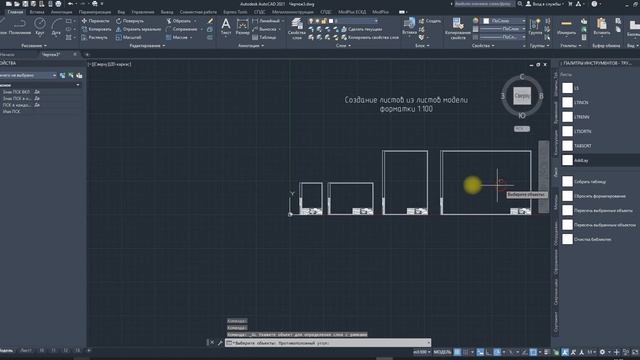Expand the Аннотации panel
The height and width of the screenshot is (360, 640).
(x=251, y=46)
